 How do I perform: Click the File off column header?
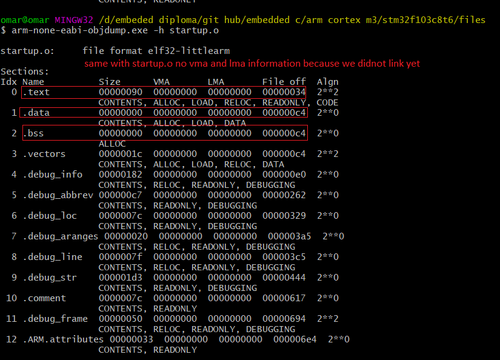pyautogui.click(x=284, y=82)
